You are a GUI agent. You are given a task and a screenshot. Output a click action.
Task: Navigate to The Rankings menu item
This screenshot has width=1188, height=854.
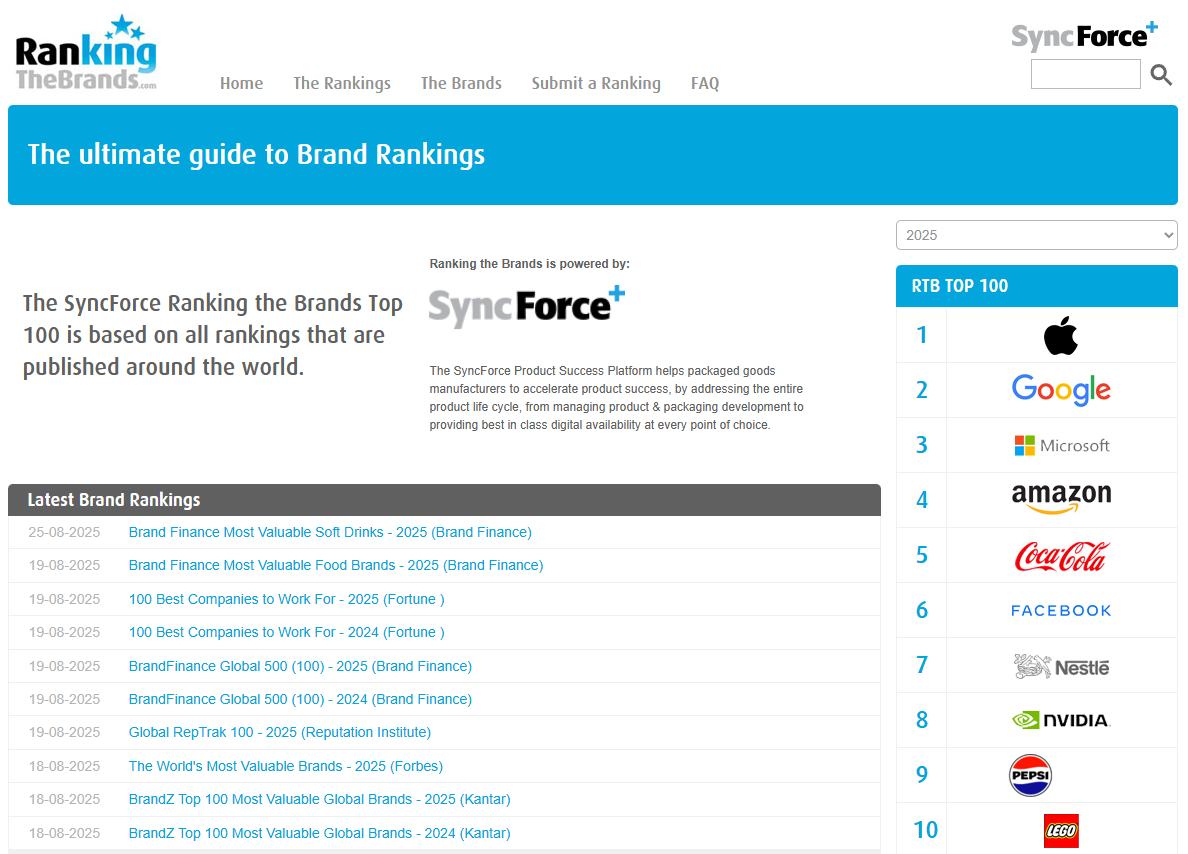point(342,84)
